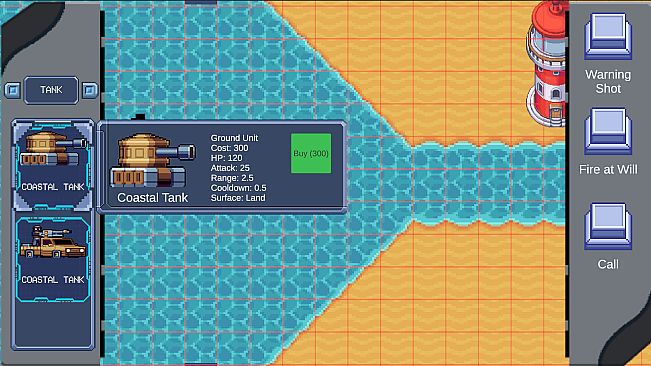Click the TANK category label
The height and width of the screenshot is (366, 651).
[x=51, y=90]
